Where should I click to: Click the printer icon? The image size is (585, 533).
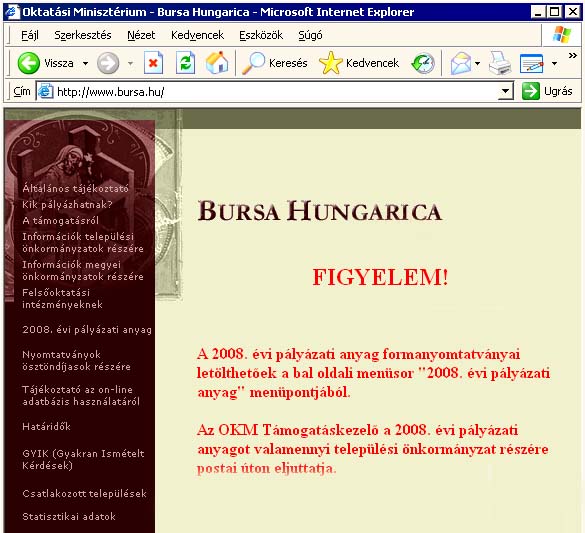tap(500, 63)
